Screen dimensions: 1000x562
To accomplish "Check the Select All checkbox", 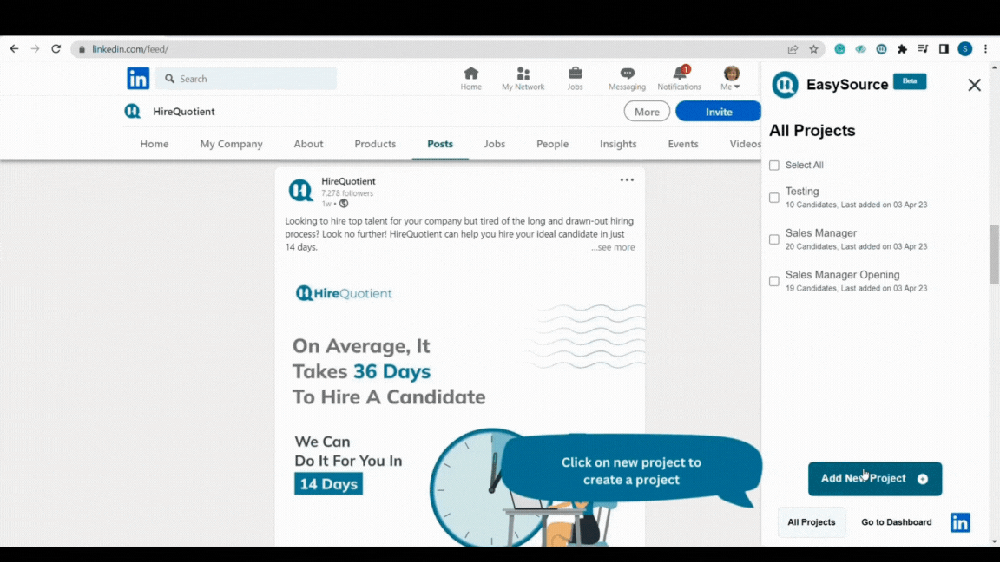I will point(774,165).
